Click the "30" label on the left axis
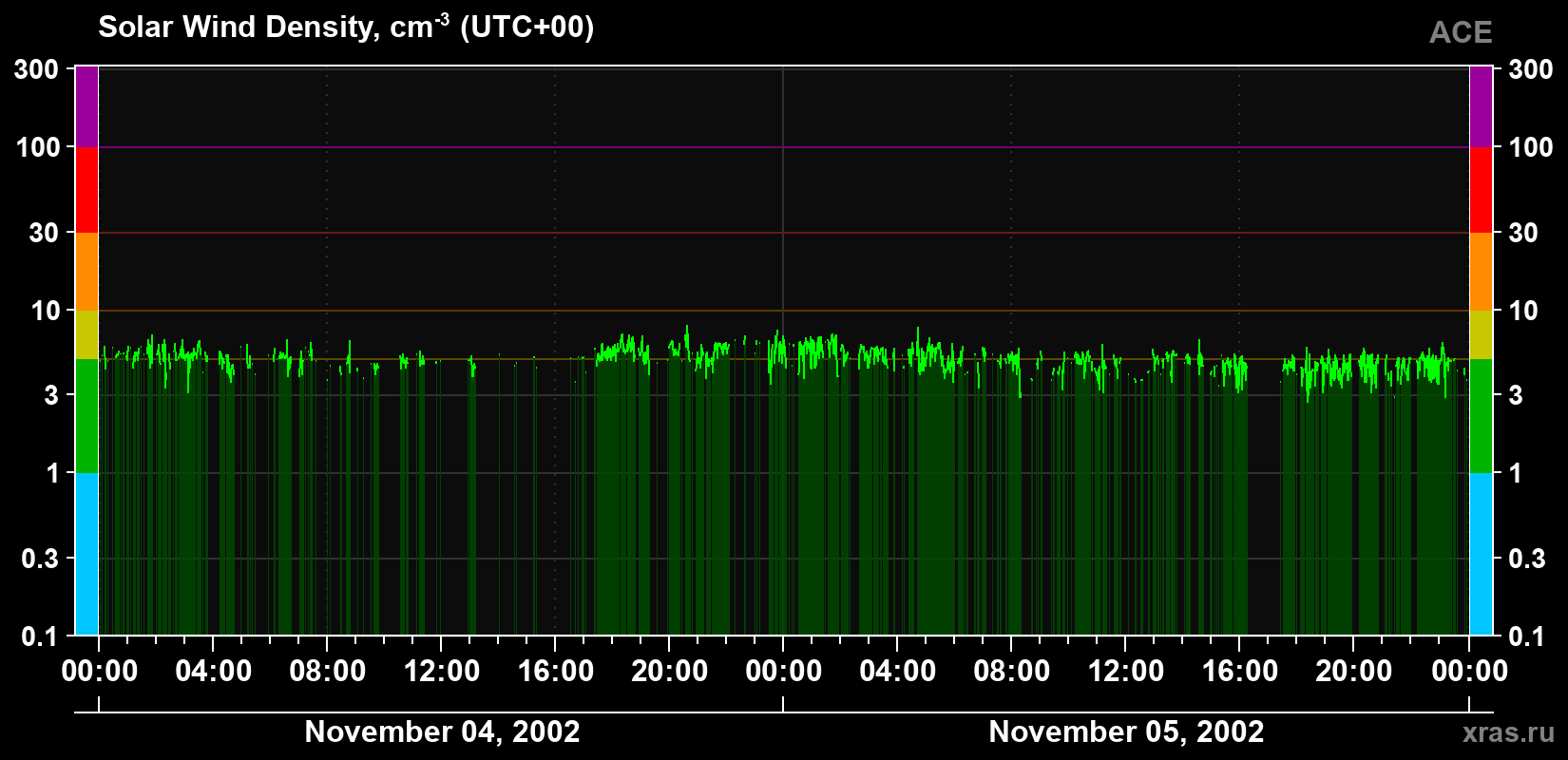Screen dimensions: 1568x760 click(x=45, y=233)
